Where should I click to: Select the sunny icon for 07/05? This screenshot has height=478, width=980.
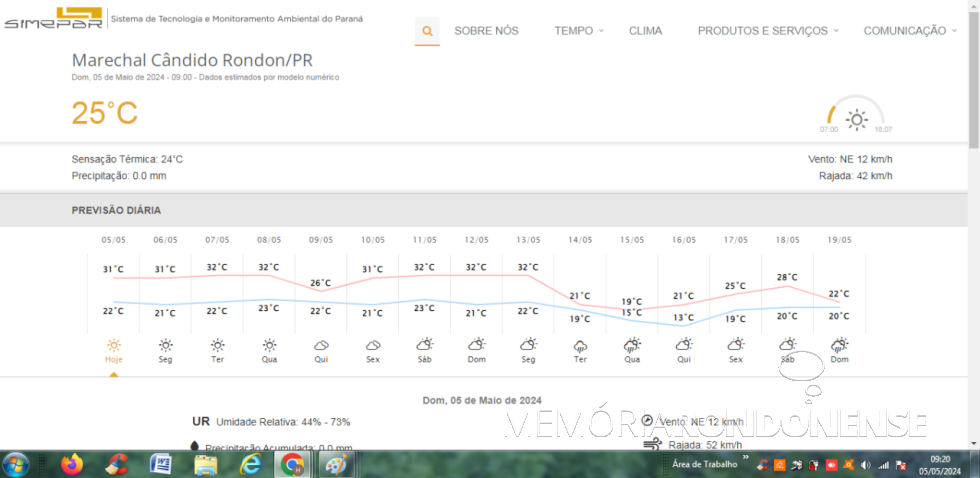click(218, 345)
